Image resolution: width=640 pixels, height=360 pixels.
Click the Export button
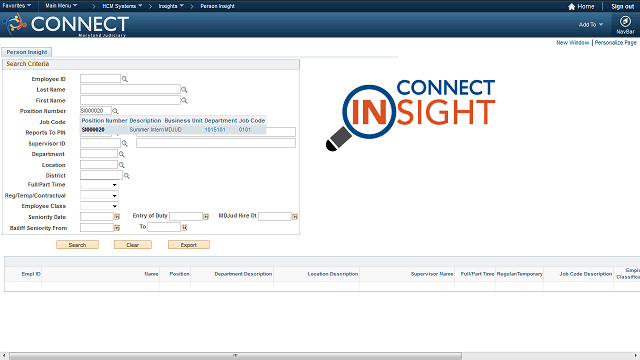(189, 245)
